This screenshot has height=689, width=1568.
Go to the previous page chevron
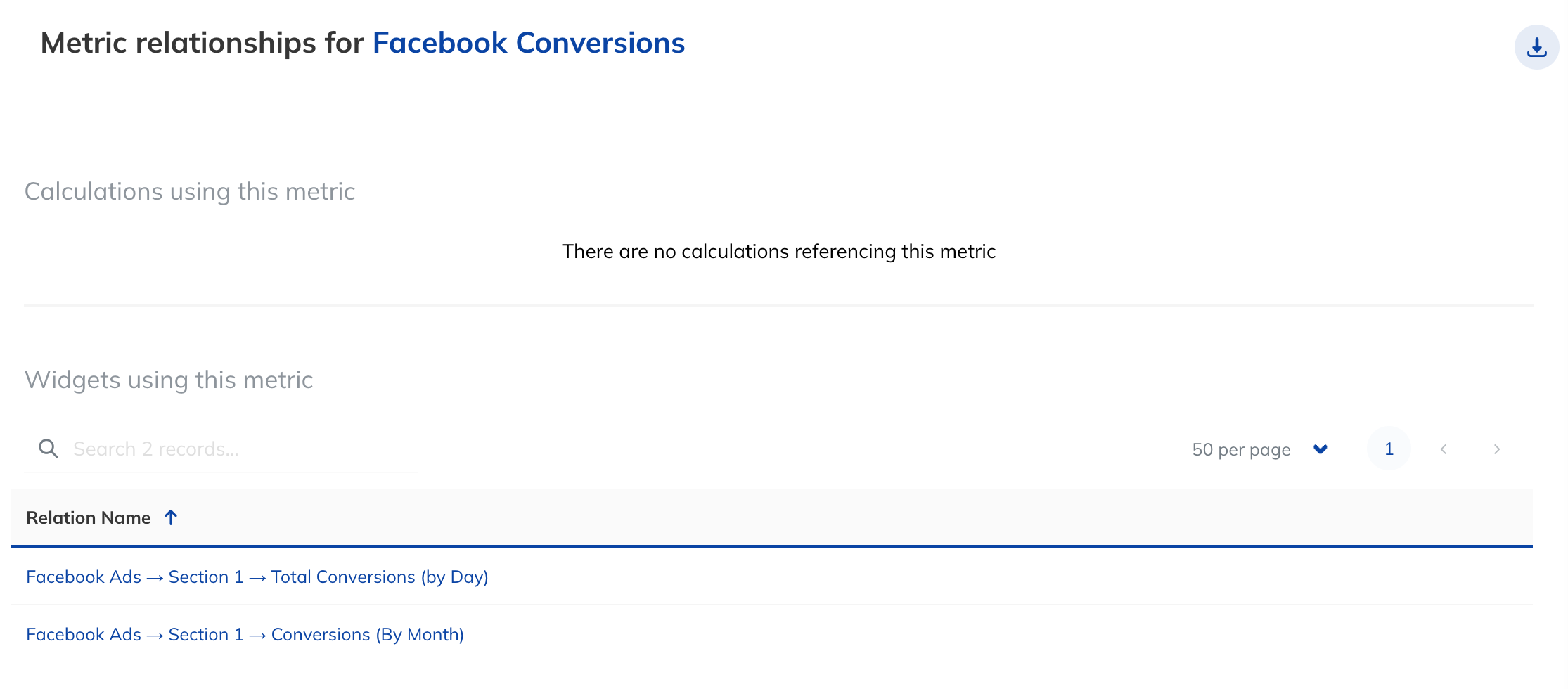coord(1444,449)
